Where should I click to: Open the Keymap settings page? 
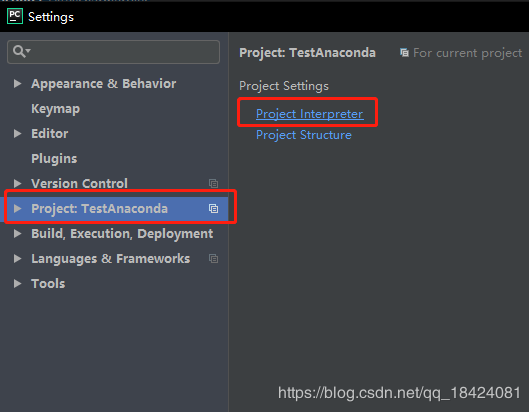tap(56, 109)
